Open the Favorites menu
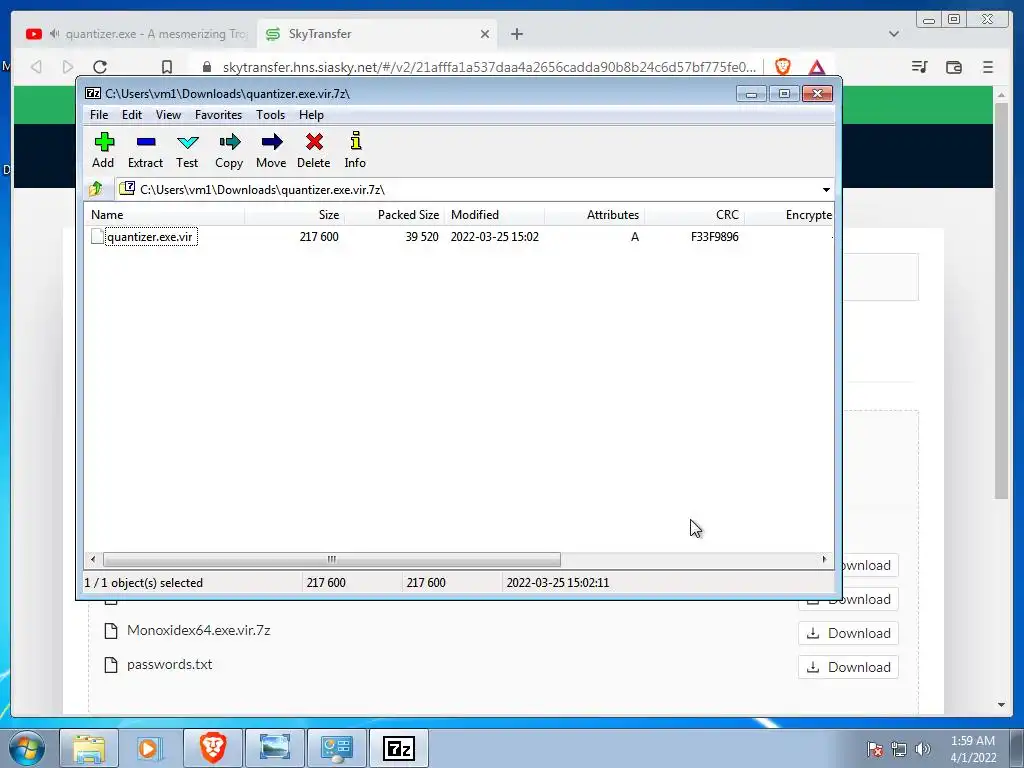Viewport: 1024px width, 768px height. [x=218, y=115]
